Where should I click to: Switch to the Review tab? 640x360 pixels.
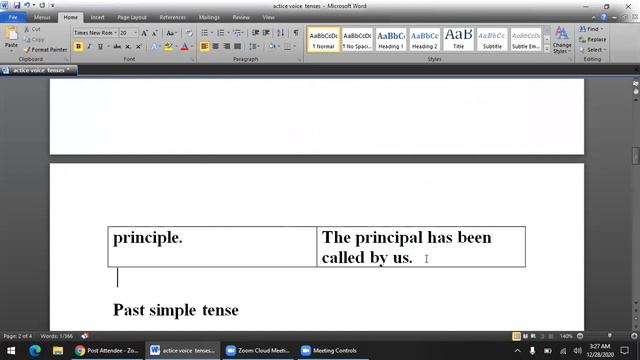click(241, 18)
